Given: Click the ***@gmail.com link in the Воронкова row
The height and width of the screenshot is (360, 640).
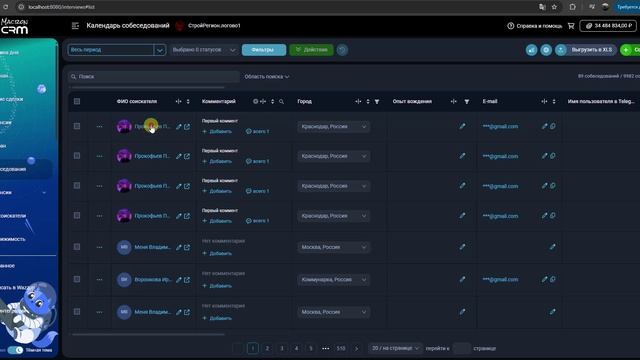Looking at the screenshot, I should 500,280.
